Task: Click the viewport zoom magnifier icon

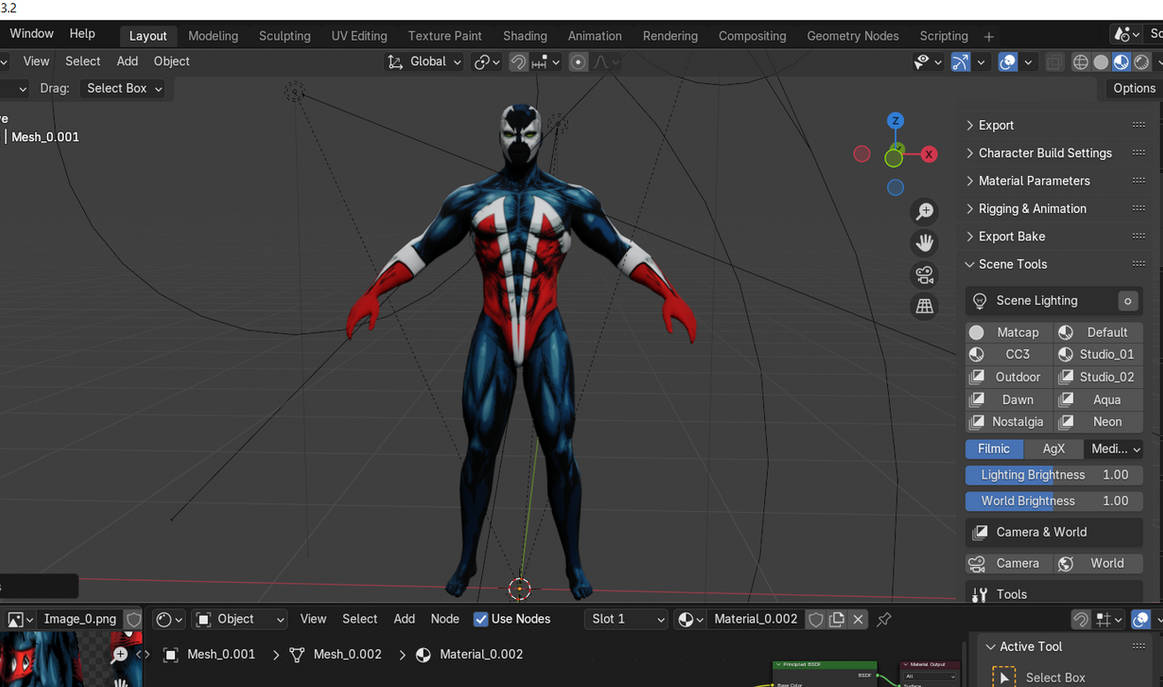Action: coord(924,212)
